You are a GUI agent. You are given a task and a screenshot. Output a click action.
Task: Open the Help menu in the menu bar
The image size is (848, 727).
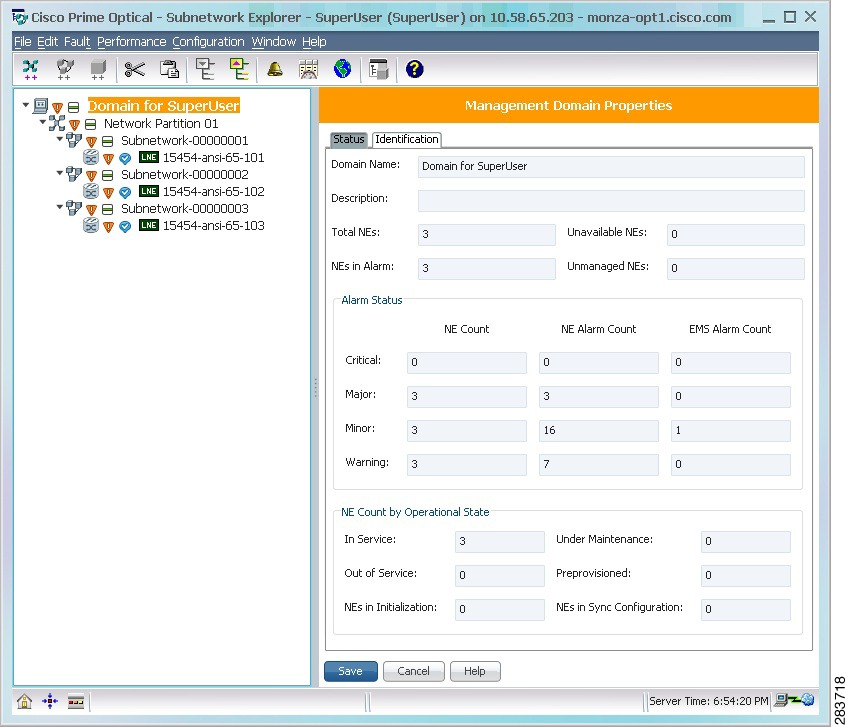point(314,42)
